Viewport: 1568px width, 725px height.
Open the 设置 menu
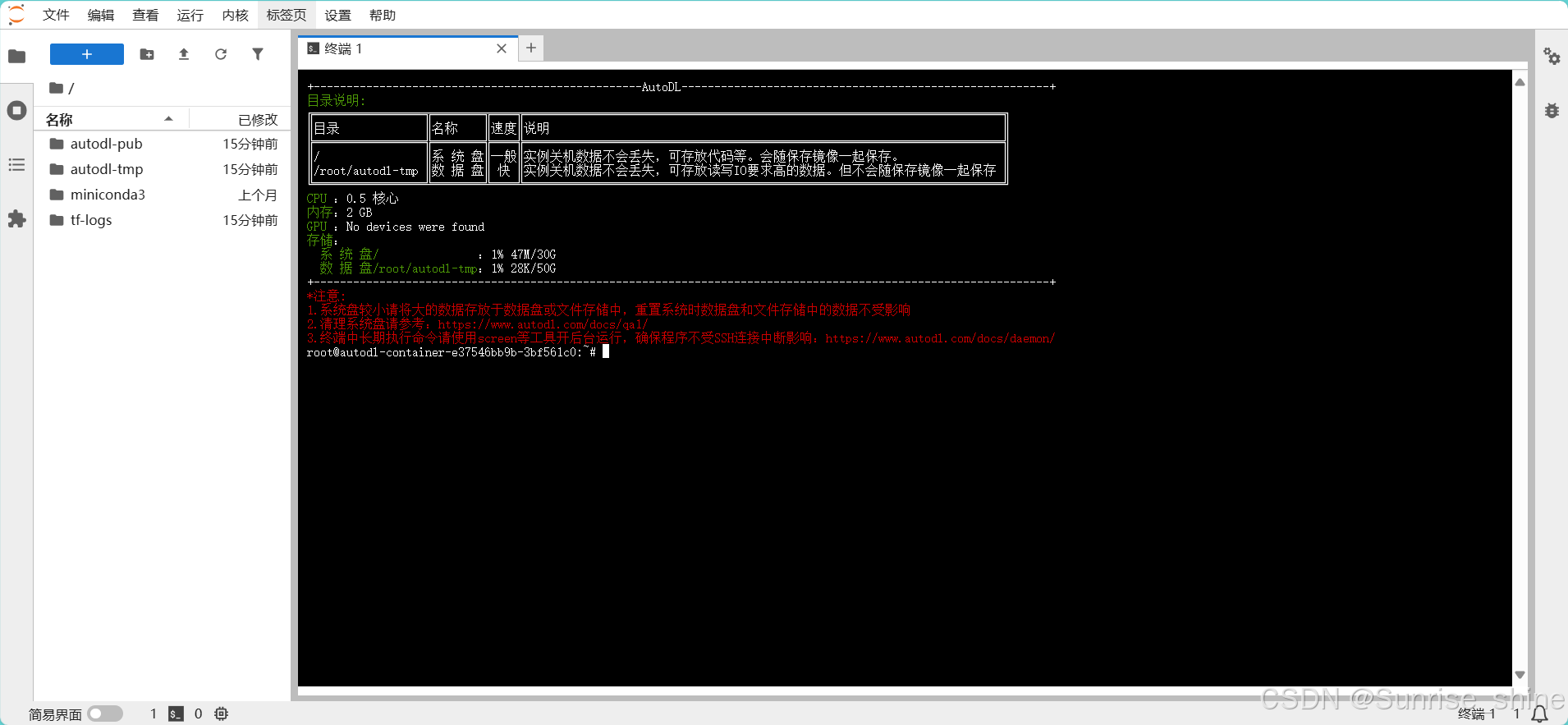(x=337, y=15)
